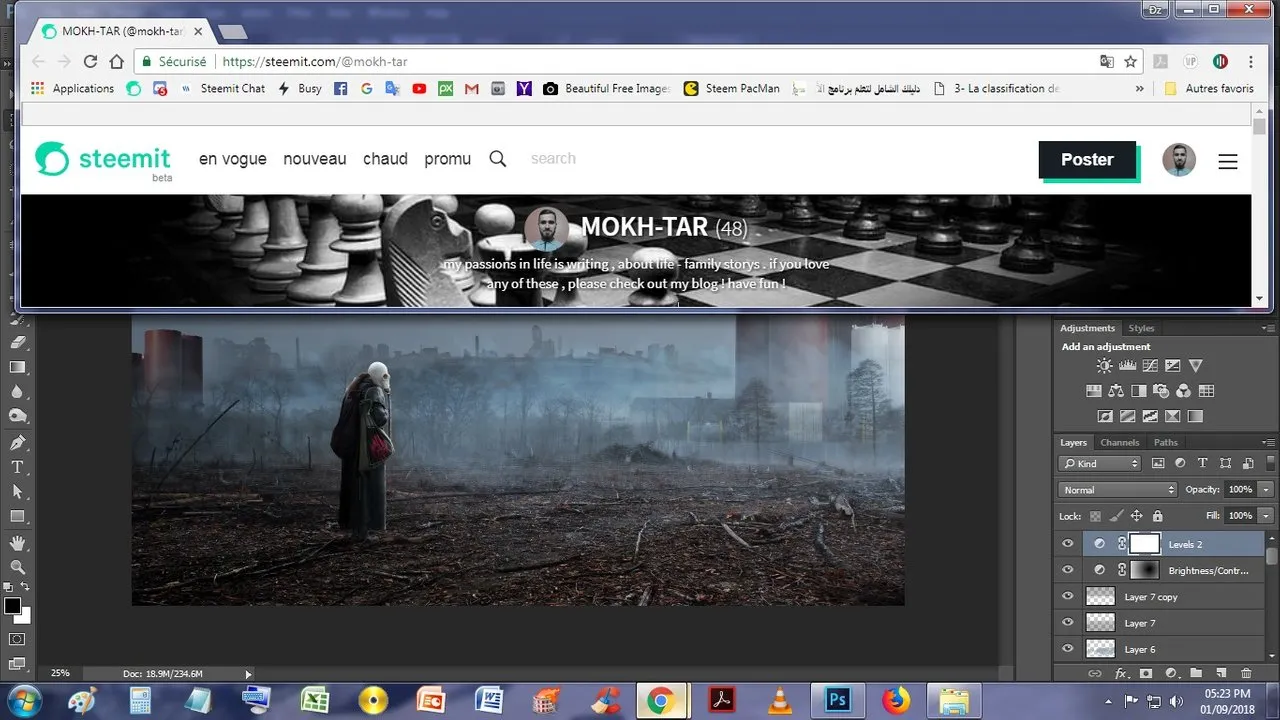The width and height of the screenshot is (1280, 720).
Task: Click the 'chaud' link on Steemit
Action: [x=385, y=159]
